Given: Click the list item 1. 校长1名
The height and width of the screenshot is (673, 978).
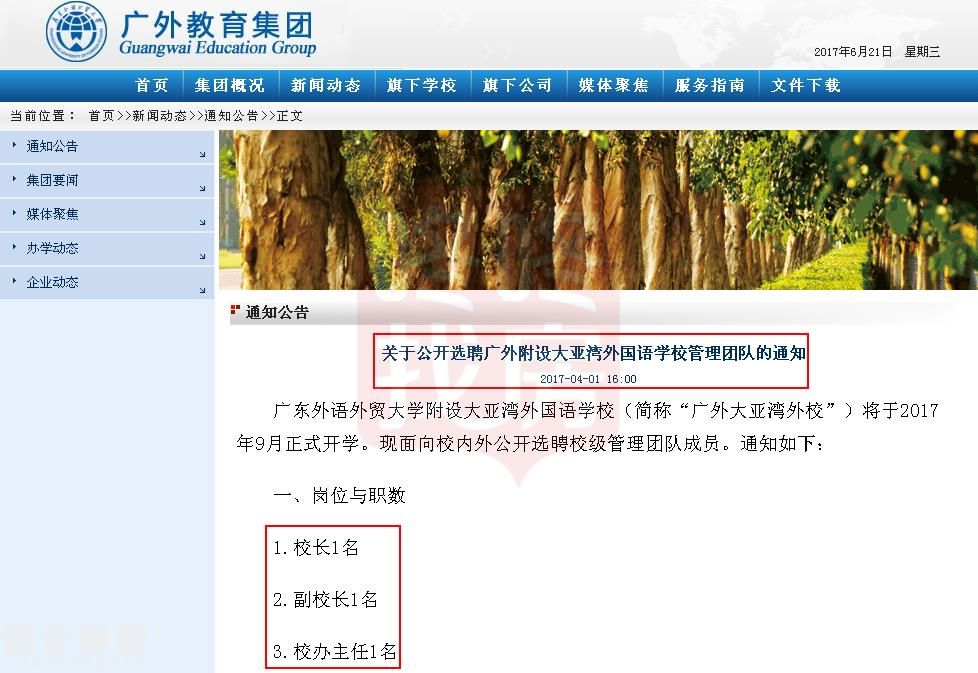Looking at the screenshot, I should [316, 548].
